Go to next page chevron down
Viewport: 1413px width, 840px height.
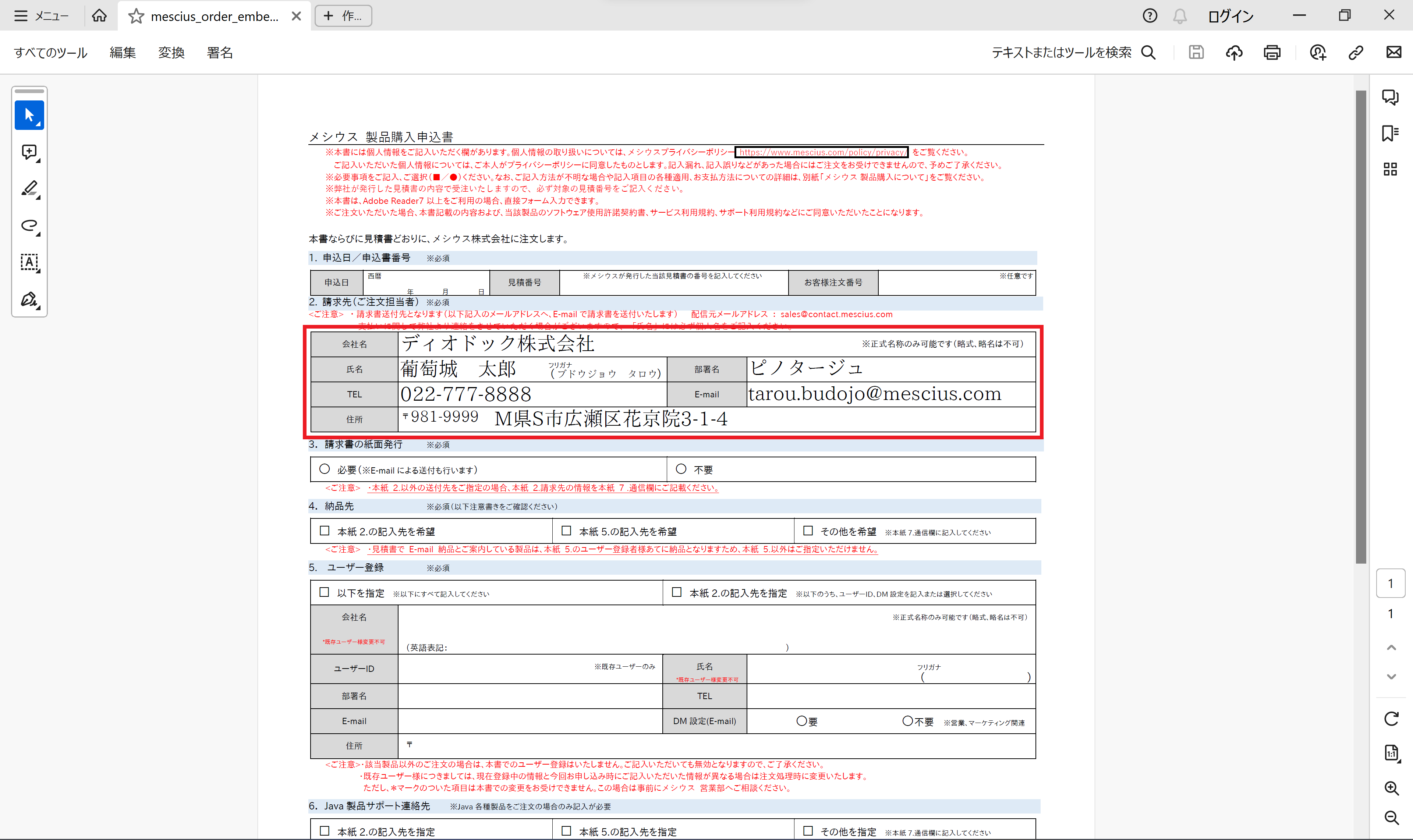(x=1392, y=677)
